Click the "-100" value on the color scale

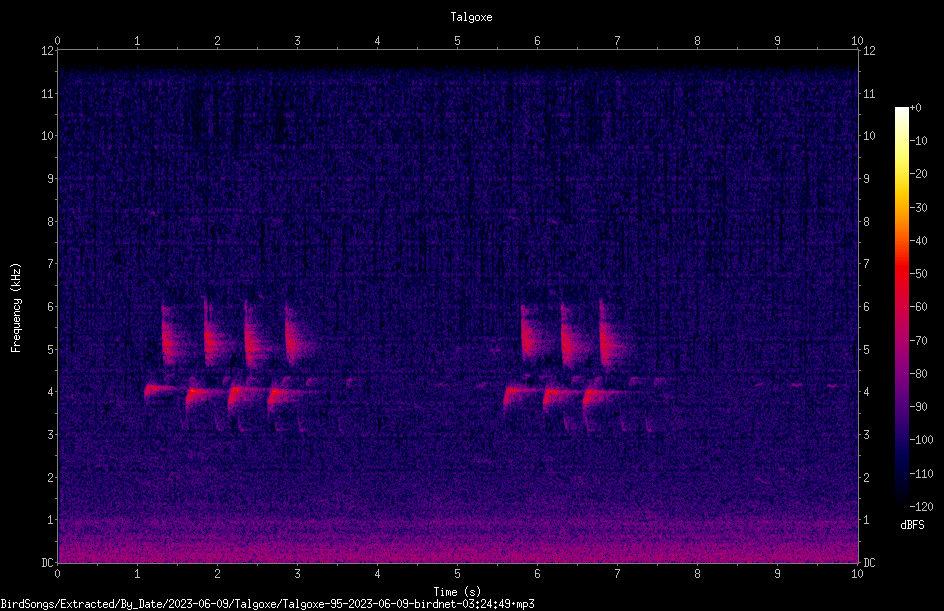(922, 440)
